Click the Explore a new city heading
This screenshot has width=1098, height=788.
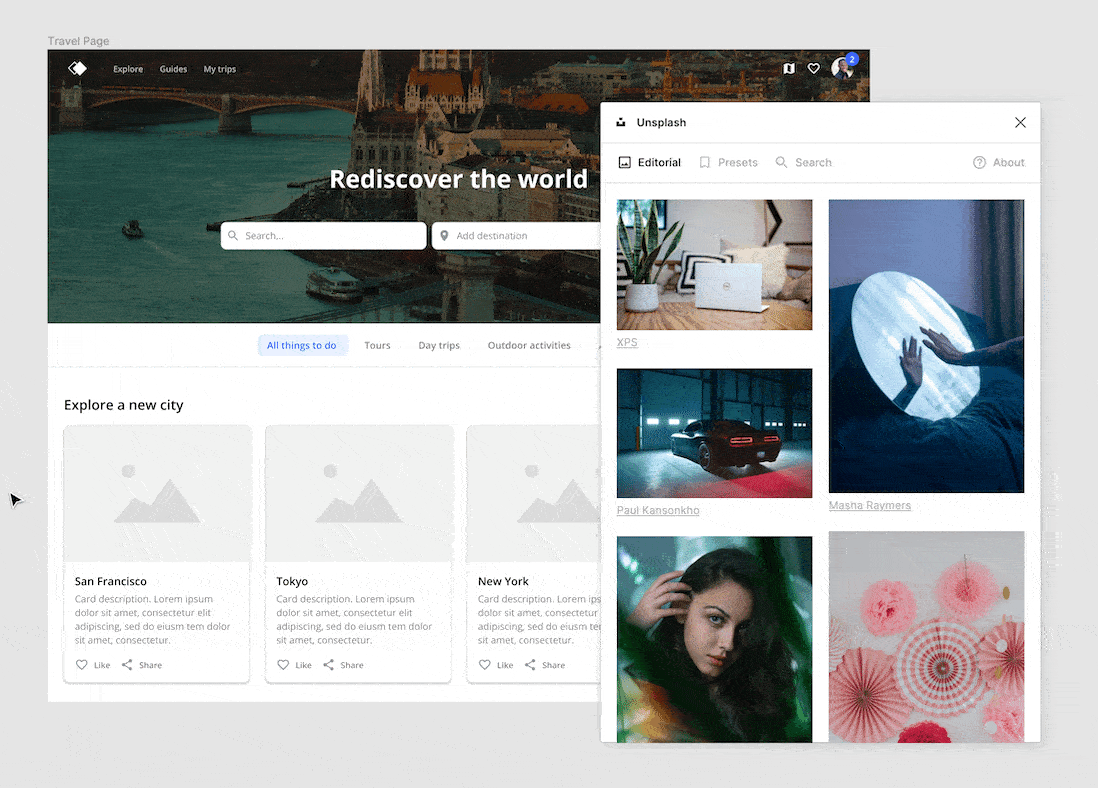click(x=124, y=405)
